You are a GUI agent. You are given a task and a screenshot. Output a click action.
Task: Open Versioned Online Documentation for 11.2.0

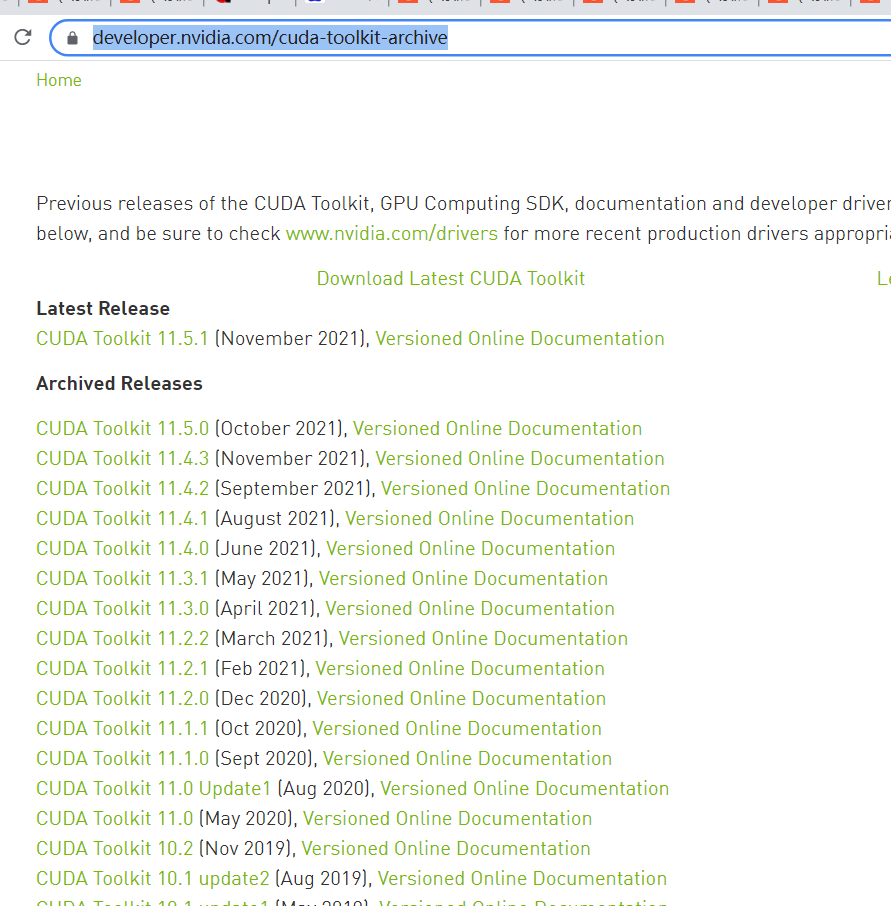coord(461,699)
